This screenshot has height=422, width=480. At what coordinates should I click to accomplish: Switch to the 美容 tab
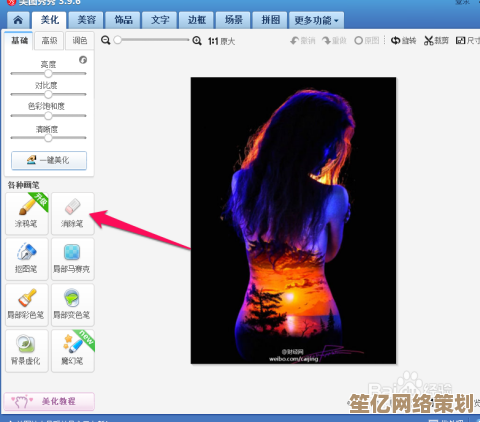pyautogui.click(x=86, y=20)
